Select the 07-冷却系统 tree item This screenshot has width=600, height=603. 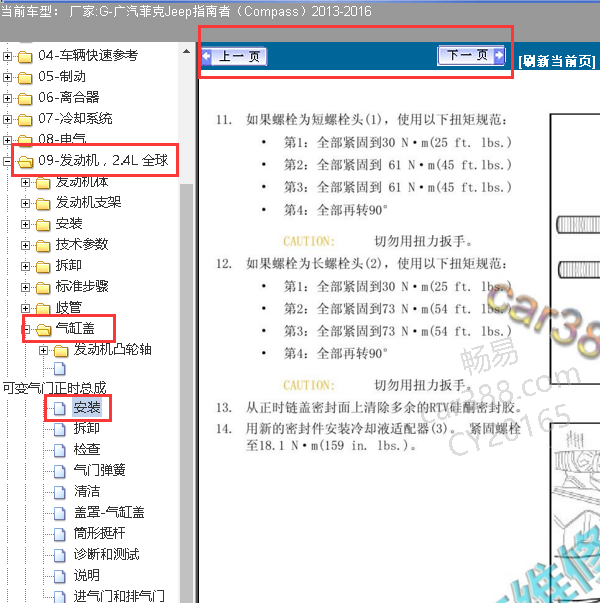coord(75,118)
